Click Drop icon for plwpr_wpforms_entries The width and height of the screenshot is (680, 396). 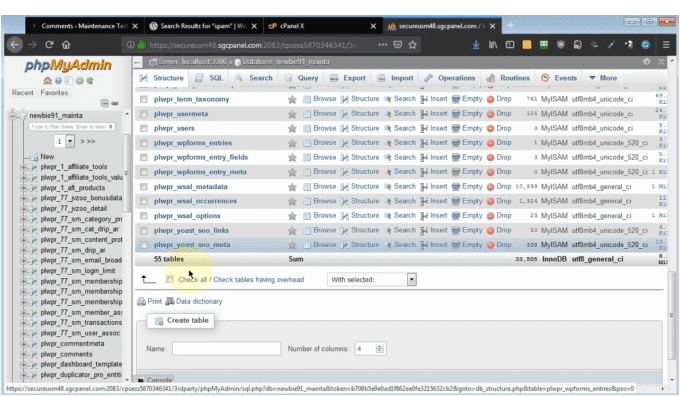tap(490, 143)
